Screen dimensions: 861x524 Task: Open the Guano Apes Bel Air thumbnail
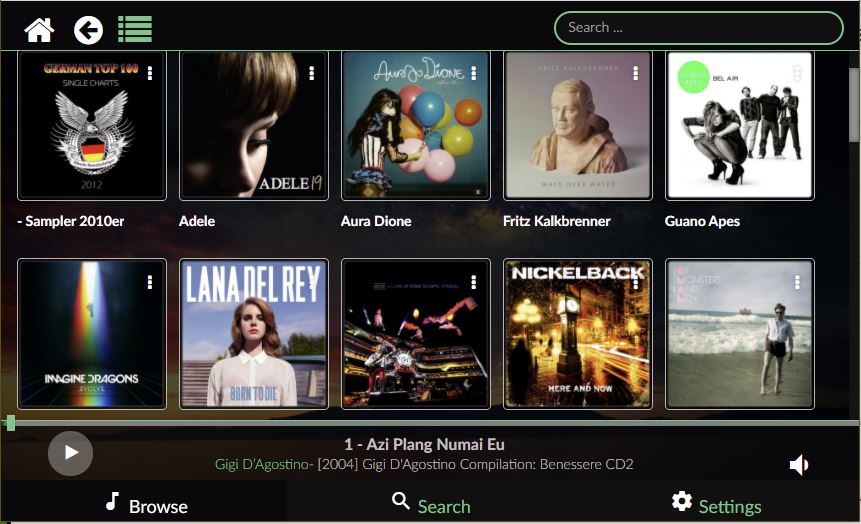point(740,126)
